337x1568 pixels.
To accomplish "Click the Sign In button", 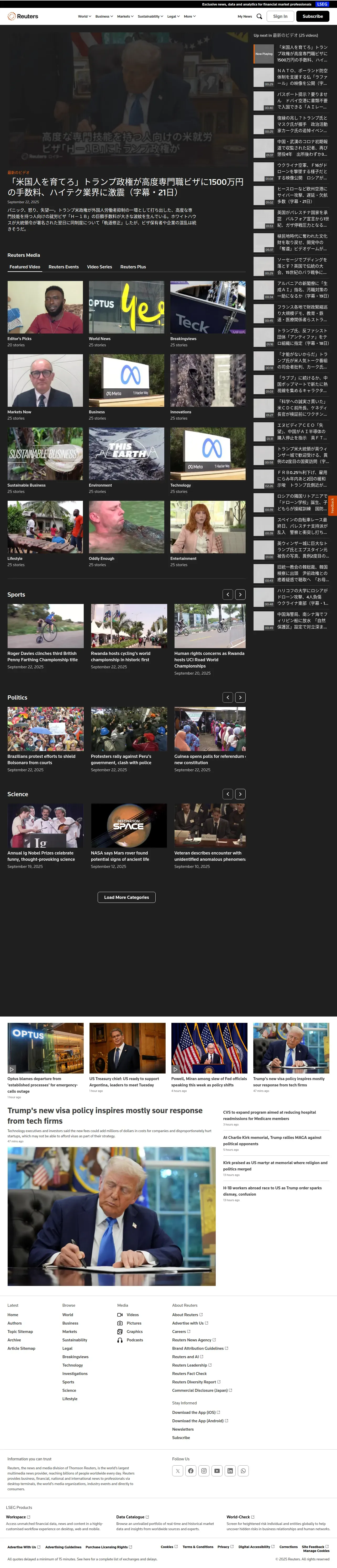I will pyautogui.click(x=280, y=17).
